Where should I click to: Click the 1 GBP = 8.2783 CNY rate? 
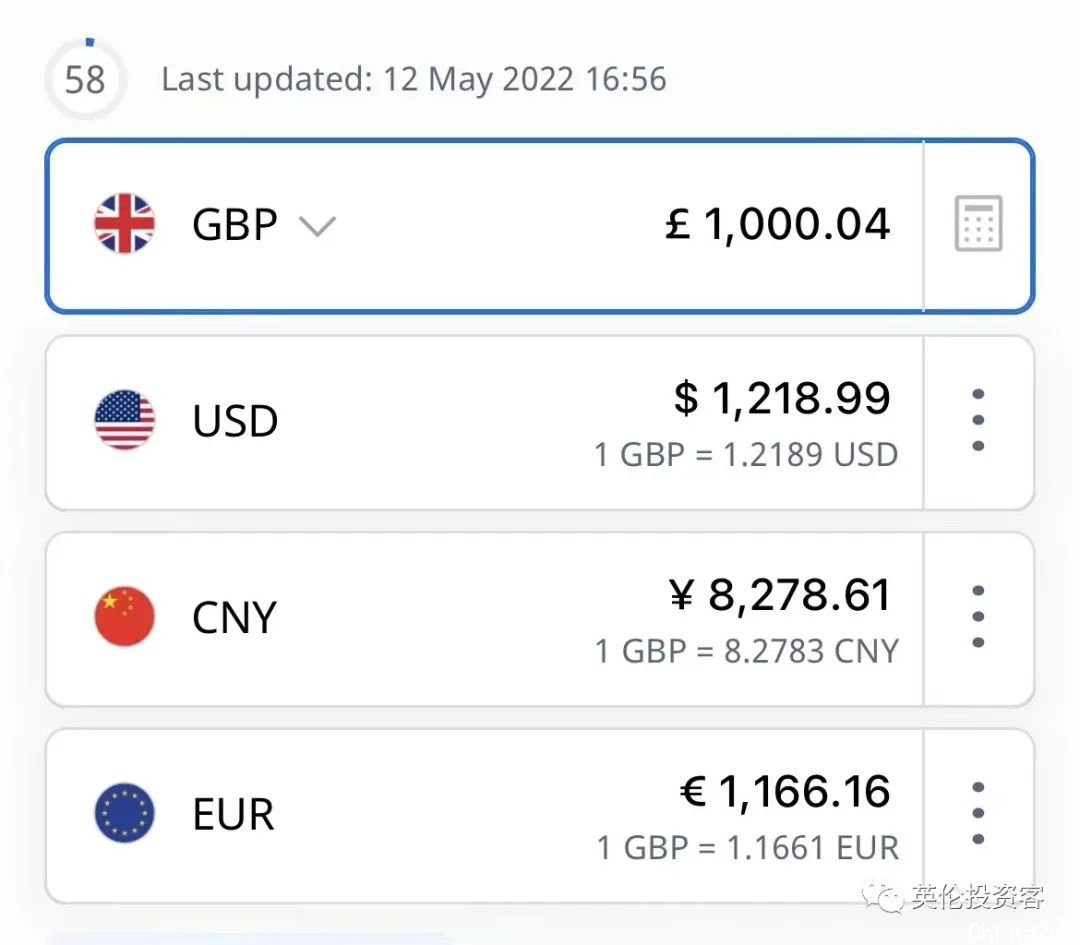746,652
